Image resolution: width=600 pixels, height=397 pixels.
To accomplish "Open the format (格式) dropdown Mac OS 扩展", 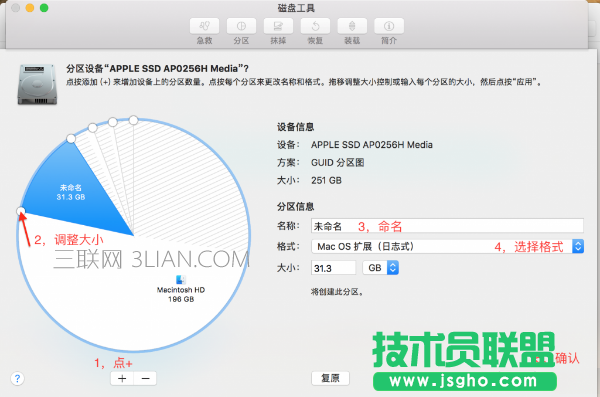I will tap(447, 246).
